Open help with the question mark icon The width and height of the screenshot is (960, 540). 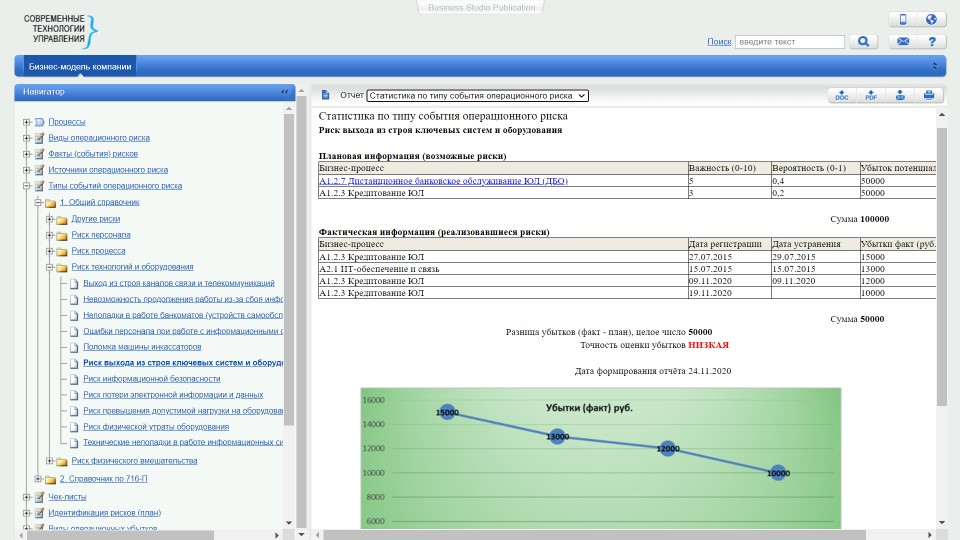click(x=931, y=42)
